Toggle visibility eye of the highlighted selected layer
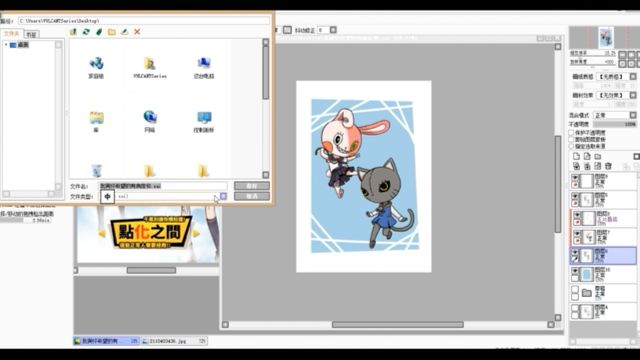Screen dimensions: 640x360 [575, 253]
